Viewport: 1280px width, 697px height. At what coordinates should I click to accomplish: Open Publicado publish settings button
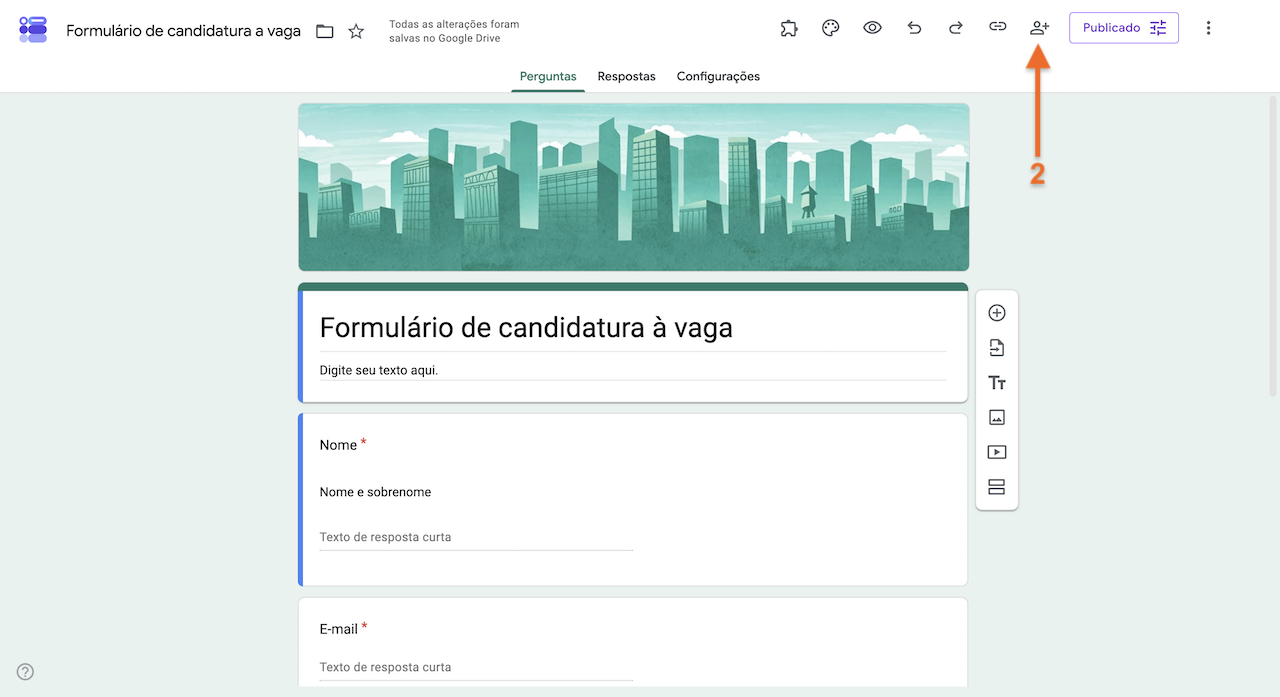(1124, 28)
